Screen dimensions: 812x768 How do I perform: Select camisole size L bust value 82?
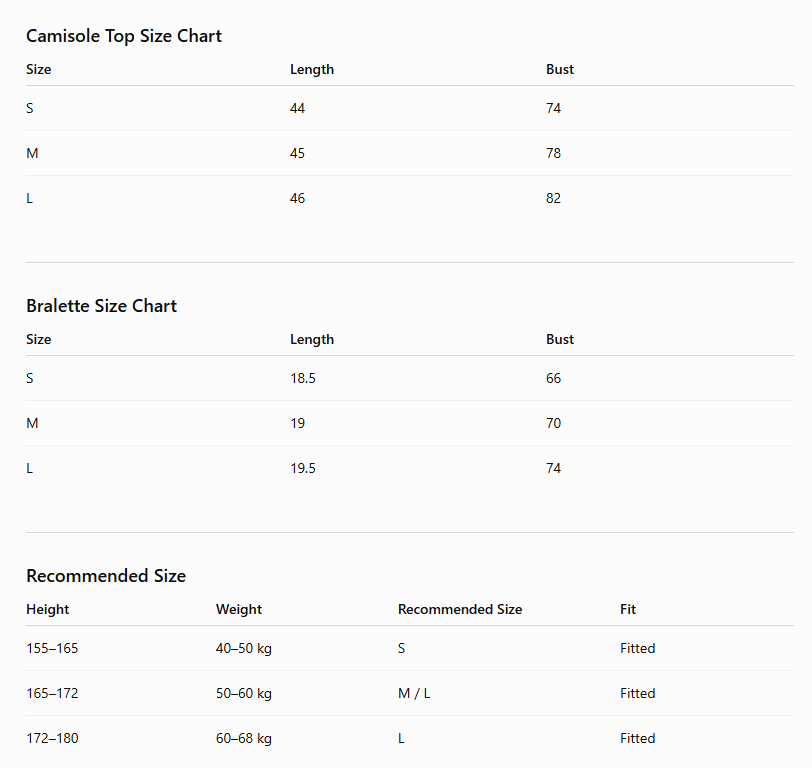[x=553, y=198]
